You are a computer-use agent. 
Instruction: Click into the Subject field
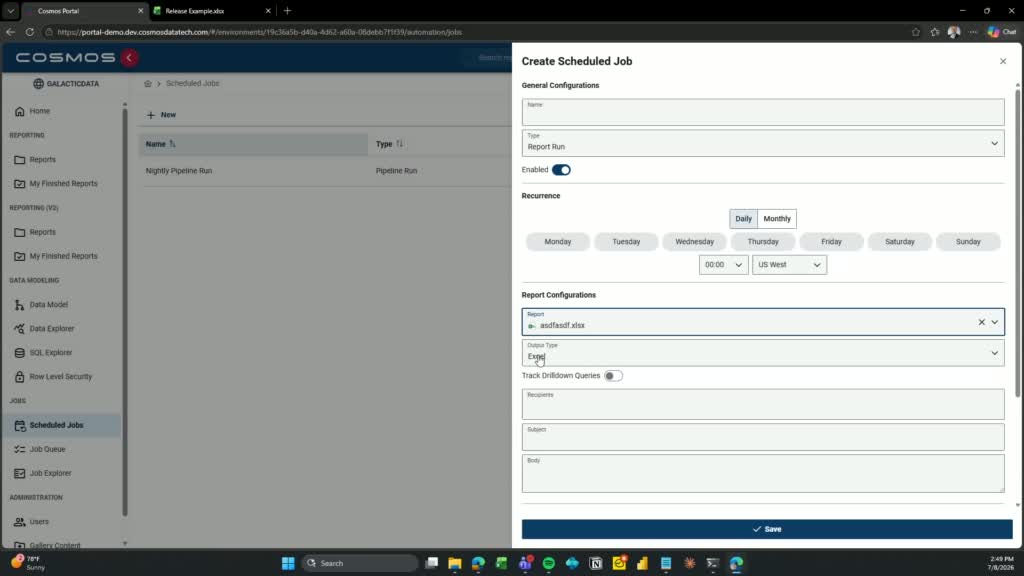pos(763,437)
